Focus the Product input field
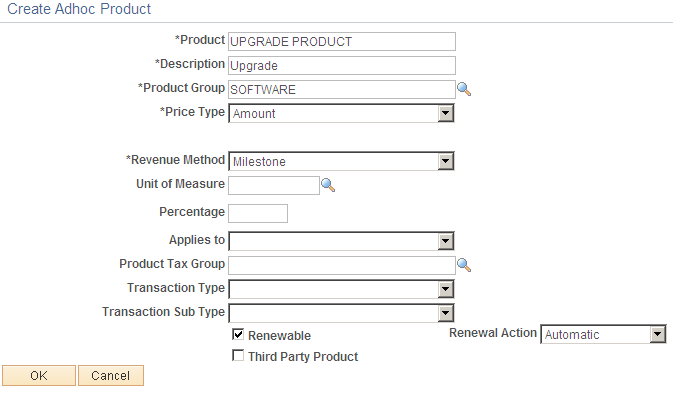Image resolution: width=673 pixels, height=393 pixels. coord(342,42)
